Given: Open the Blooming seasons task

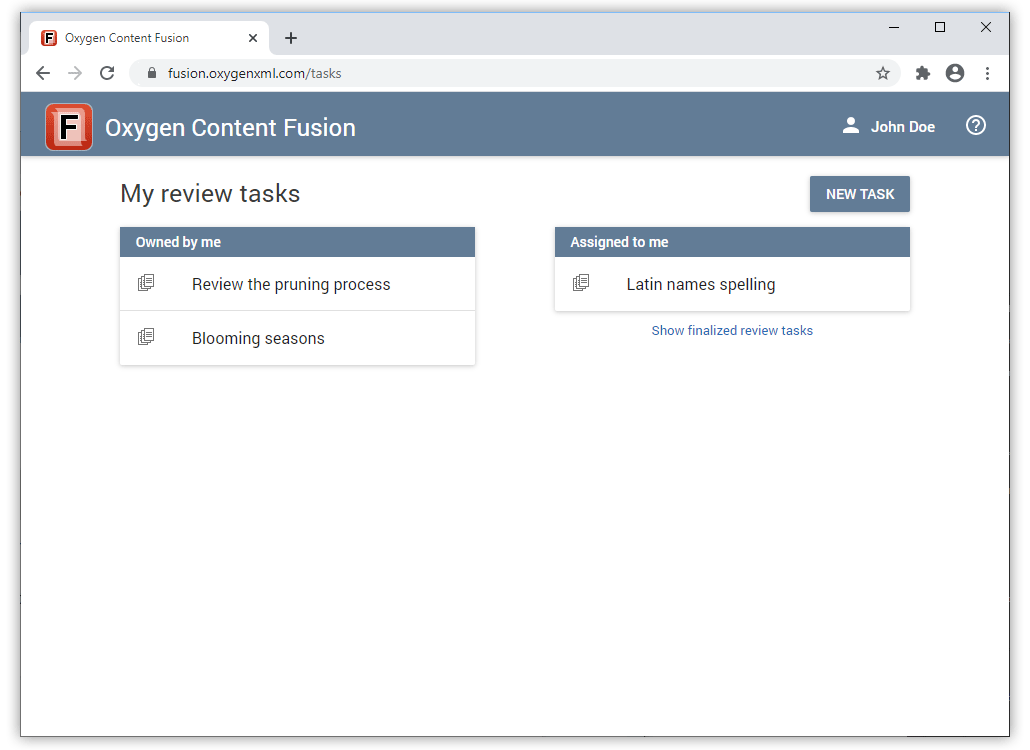Looking at the screenshot, I should tap(297, 338).
